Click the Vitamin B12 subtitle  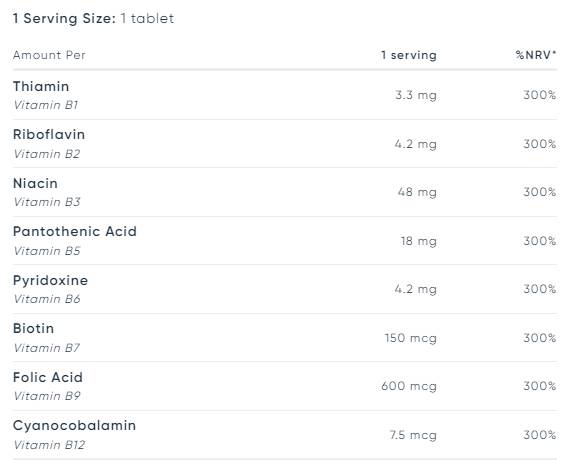click(x=49, y=445)
